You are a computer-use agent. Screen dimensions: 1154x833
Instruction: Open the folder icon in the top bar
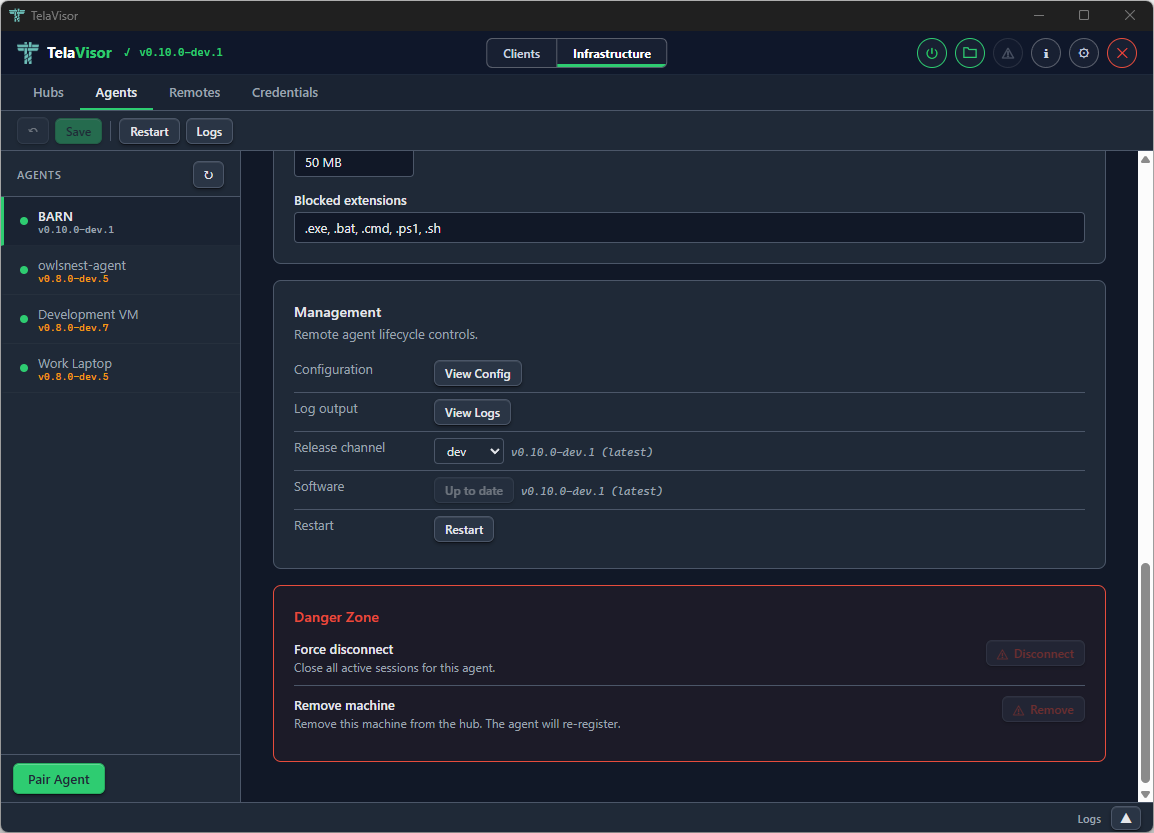coord(969,53)
